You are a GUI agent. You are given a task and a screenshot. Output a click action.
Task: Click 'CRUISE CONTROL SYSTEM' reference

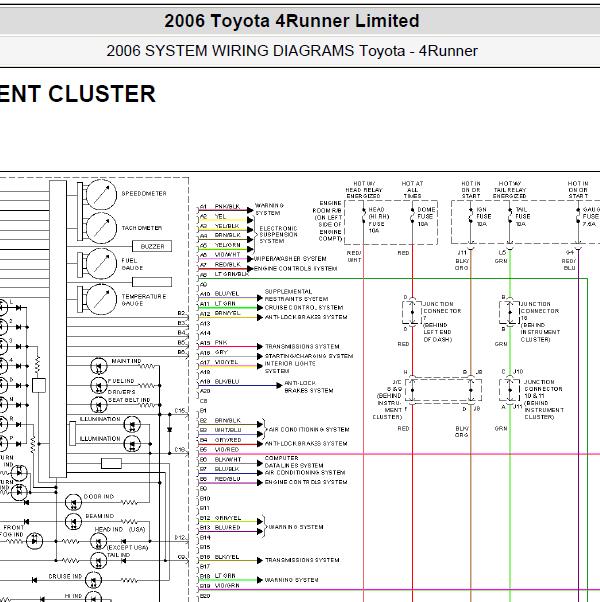click(304, 308)
